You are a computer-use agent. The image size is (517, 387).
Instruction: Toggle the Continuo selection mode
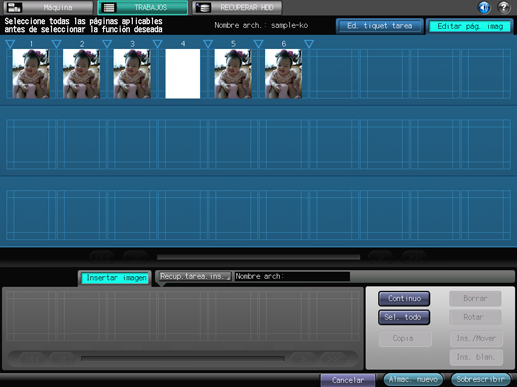point(404,298)
